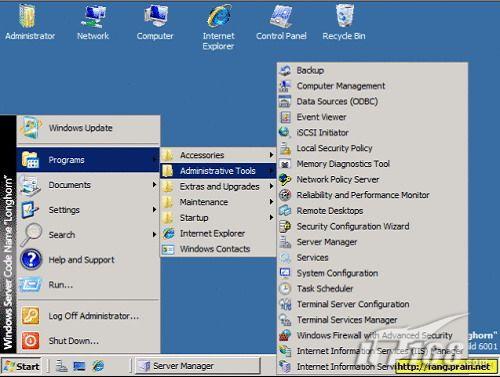This screenshot has height=377, width=500.
Task: Click the Windows Update icon in Start menu
Action: pyautogui.click(x=31, y=128)
